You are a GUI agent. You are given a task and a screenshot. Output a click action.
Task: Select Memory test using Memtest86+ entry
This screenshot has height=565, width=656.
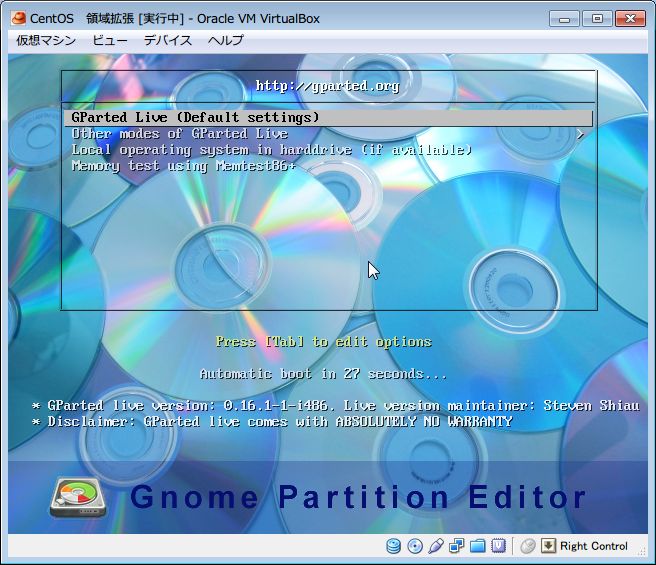coord(184,166)
